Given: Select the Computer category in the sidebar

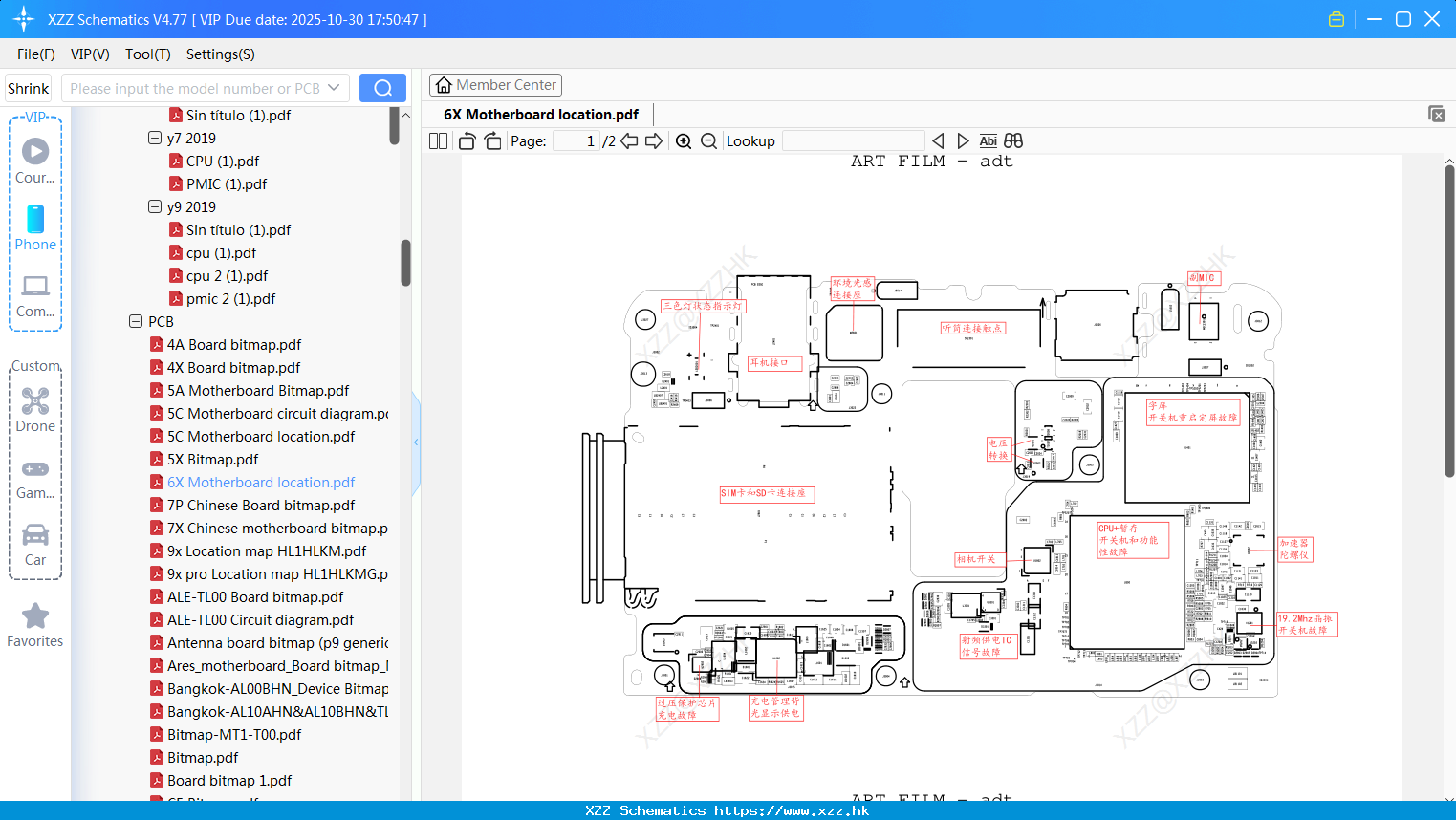Looking at the screenshot, I should 35,296.
